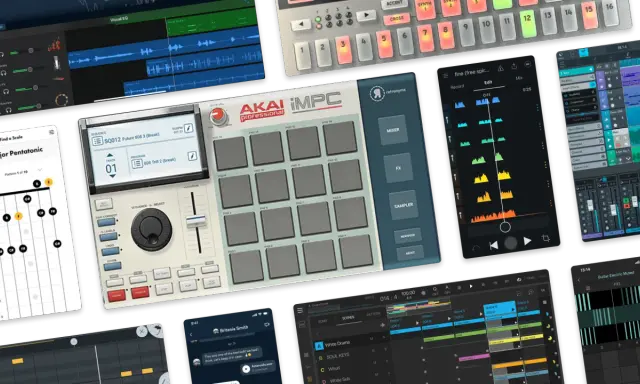Screen dimensions: 640x384
Task: Play the audio message in chat app
Action: point(246,369)
